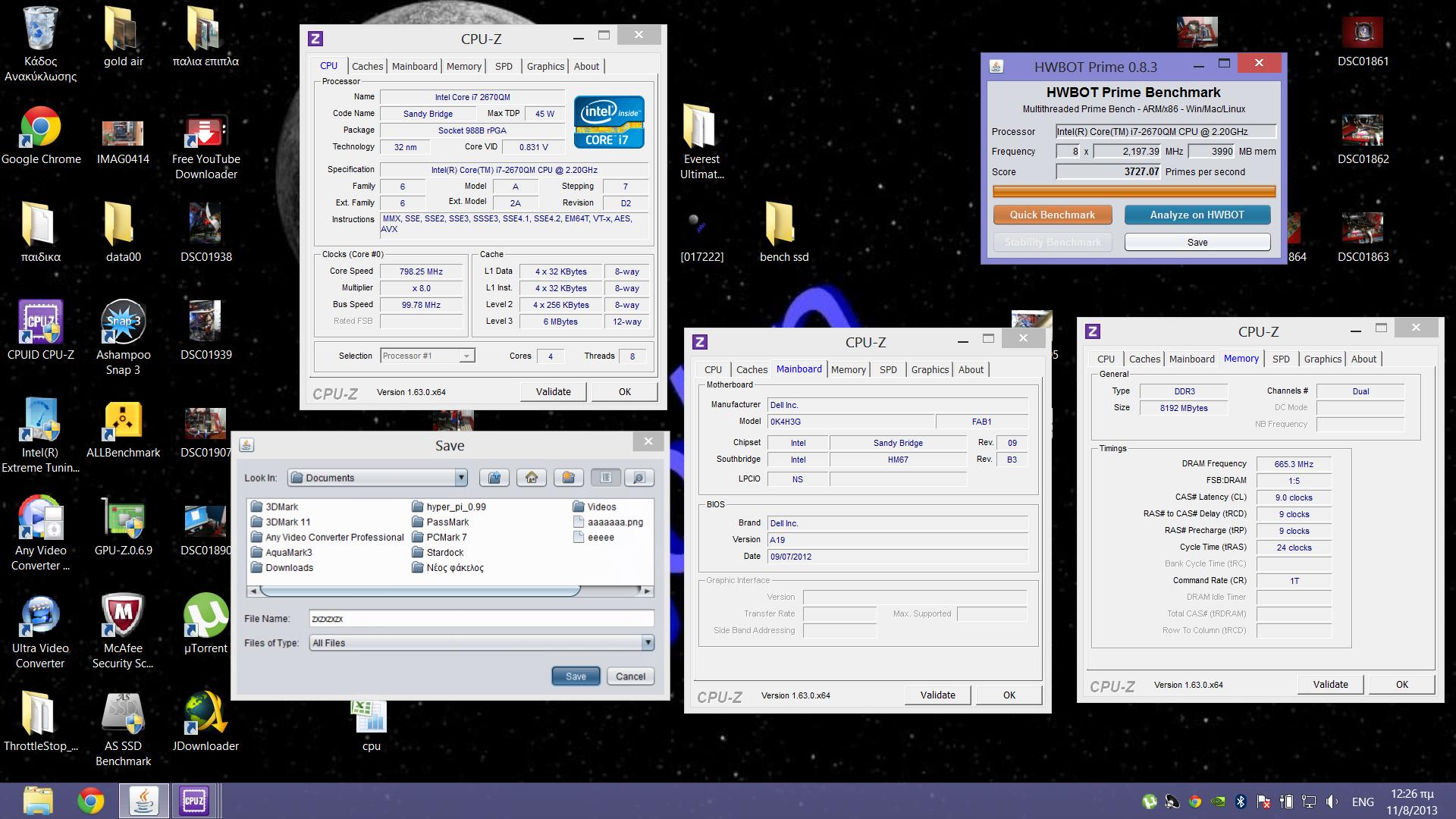
Task: Click Save in the Save dialog
Action: [x=576, y=676]
